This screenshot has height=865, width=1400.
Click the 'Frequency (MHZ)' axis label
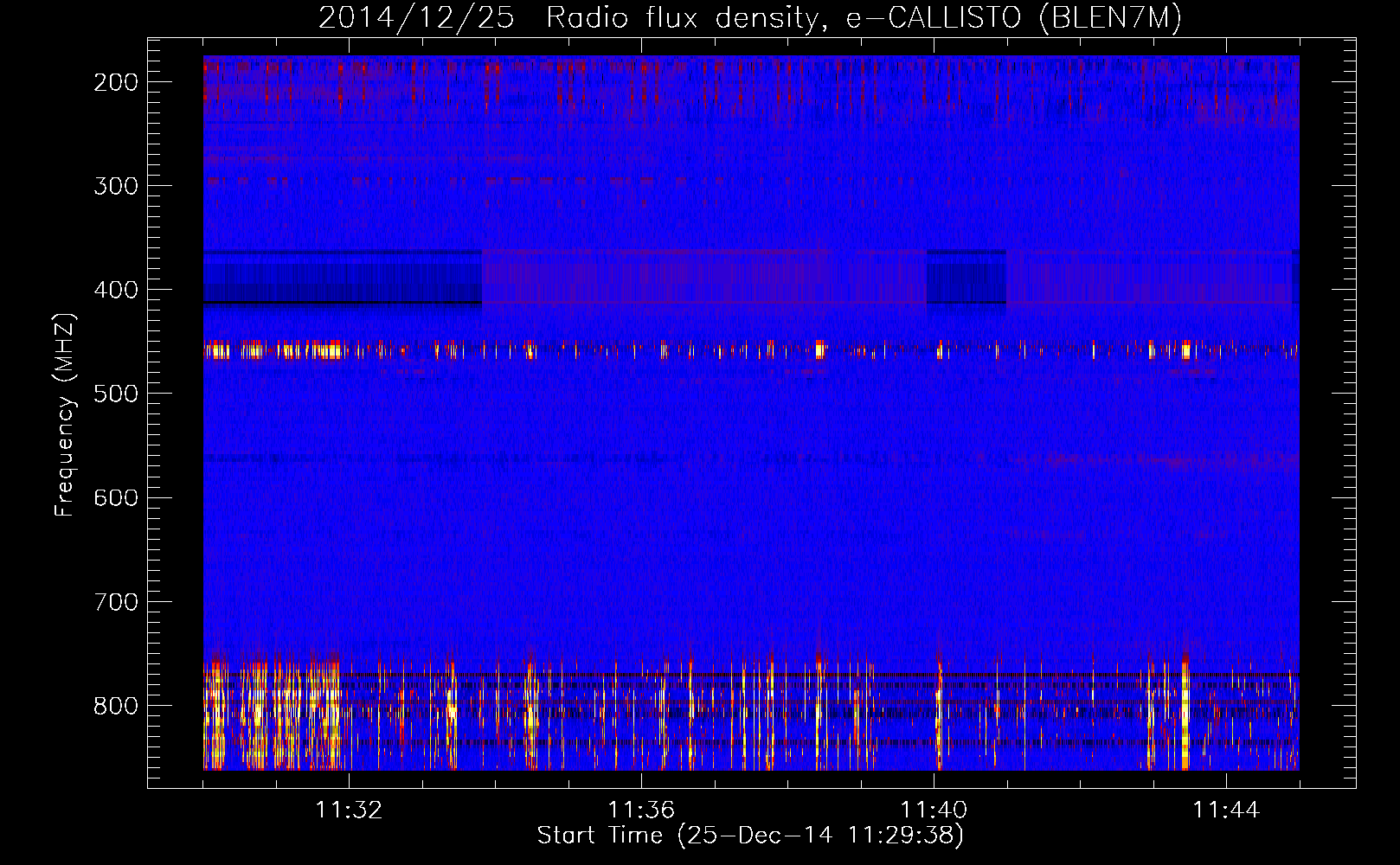point(65,414)
